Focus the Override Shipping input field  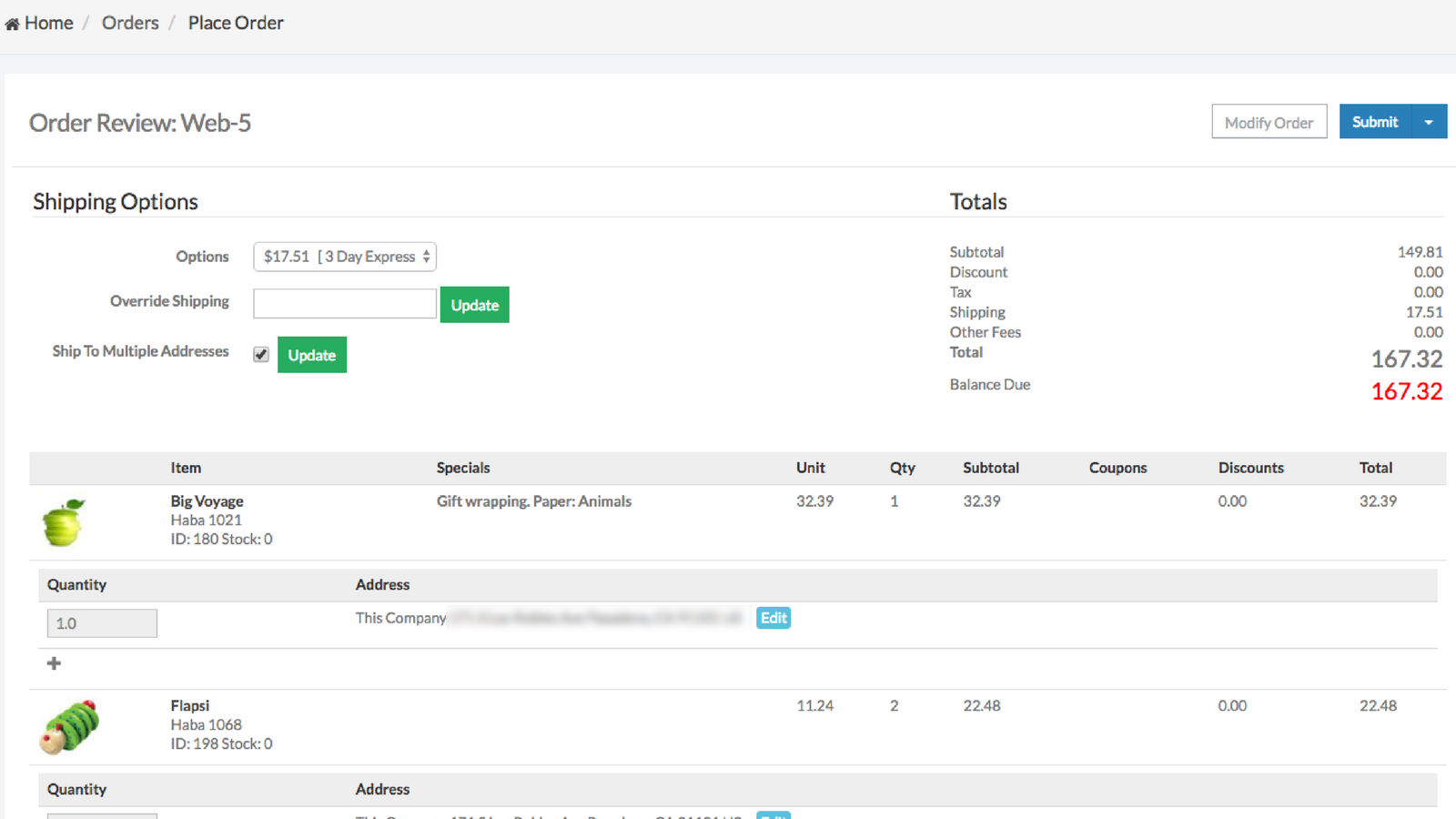tap(345, 304)
